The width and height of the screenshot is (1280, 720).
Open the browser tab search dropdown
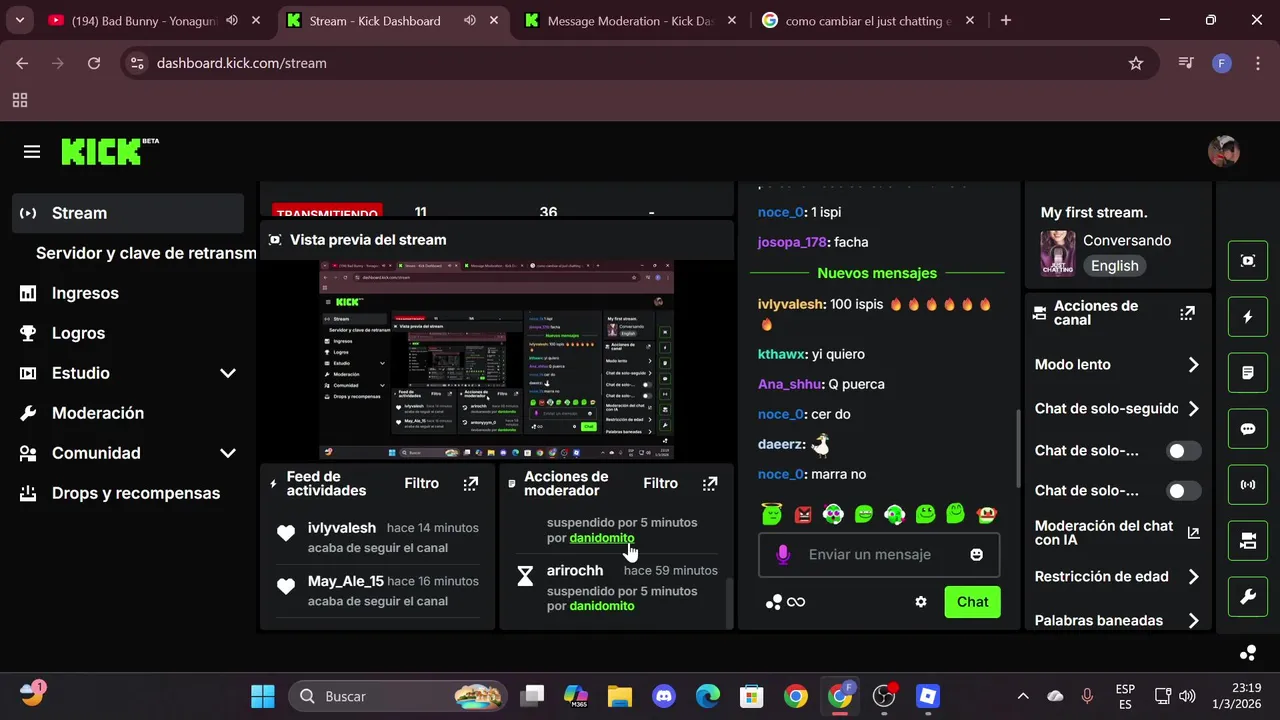tap(20, 20)
